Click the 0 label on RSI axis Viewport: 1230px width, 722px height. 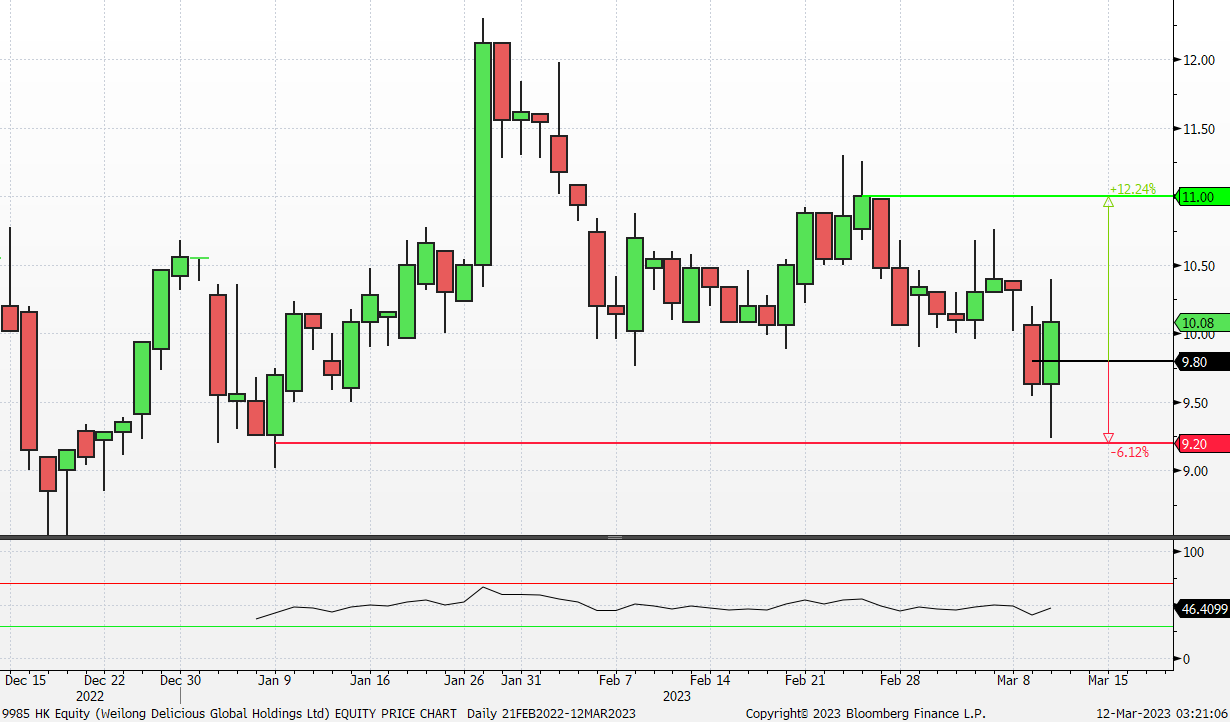[1187, 659]
